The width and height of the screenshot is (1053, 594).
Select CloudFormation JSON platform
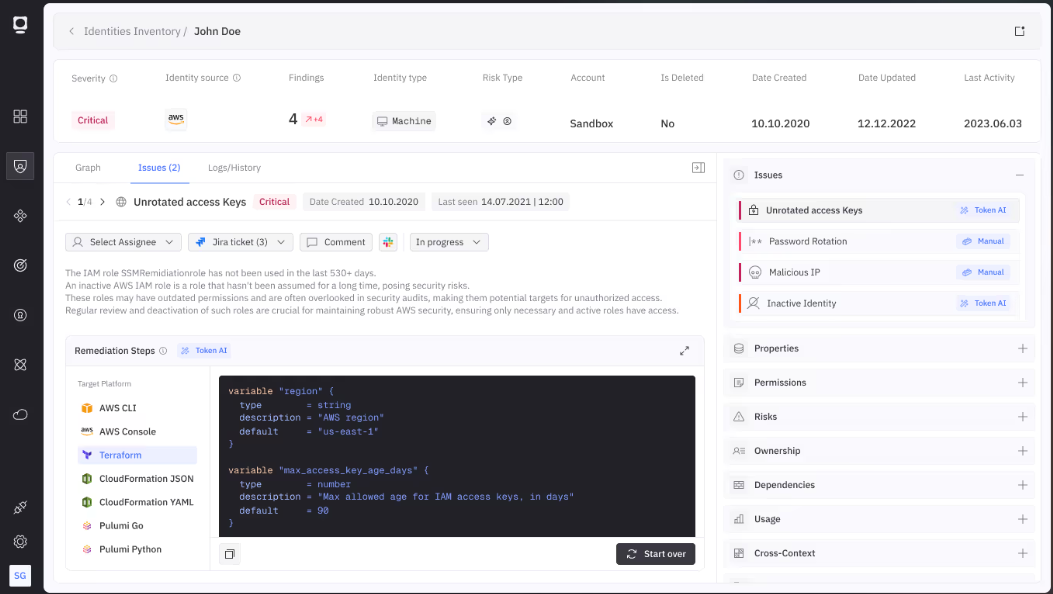coord(137,479)
